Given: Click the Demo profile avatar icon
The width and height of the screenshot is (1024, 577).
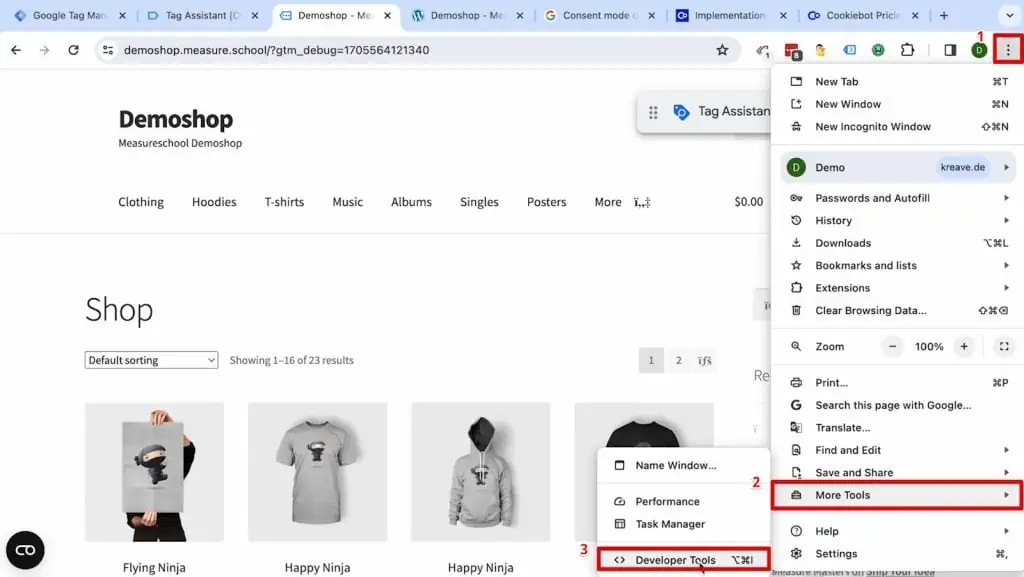Looking at the screenshot, I should tap(978, 49).
